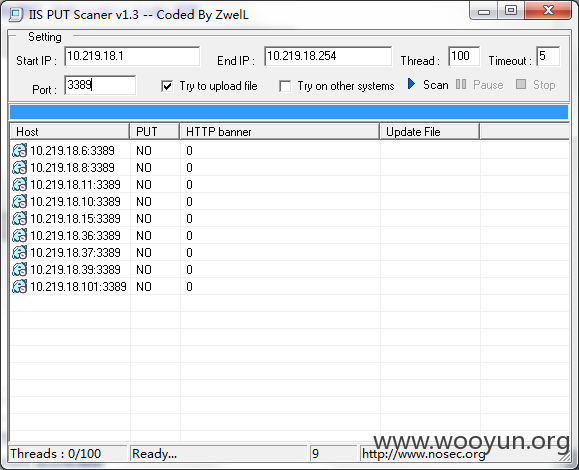Sort by HTTP banner column header
Screen dimensions: 579x470
[x=280, y=132]
